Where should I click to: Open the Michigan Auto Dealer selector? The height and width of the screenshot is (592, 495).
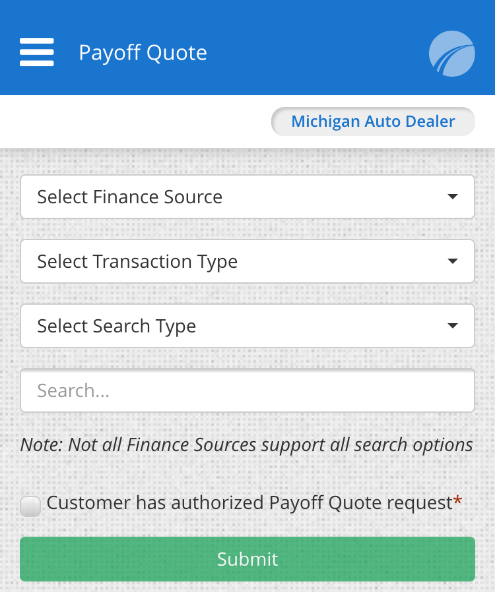(x=373, y=122)
